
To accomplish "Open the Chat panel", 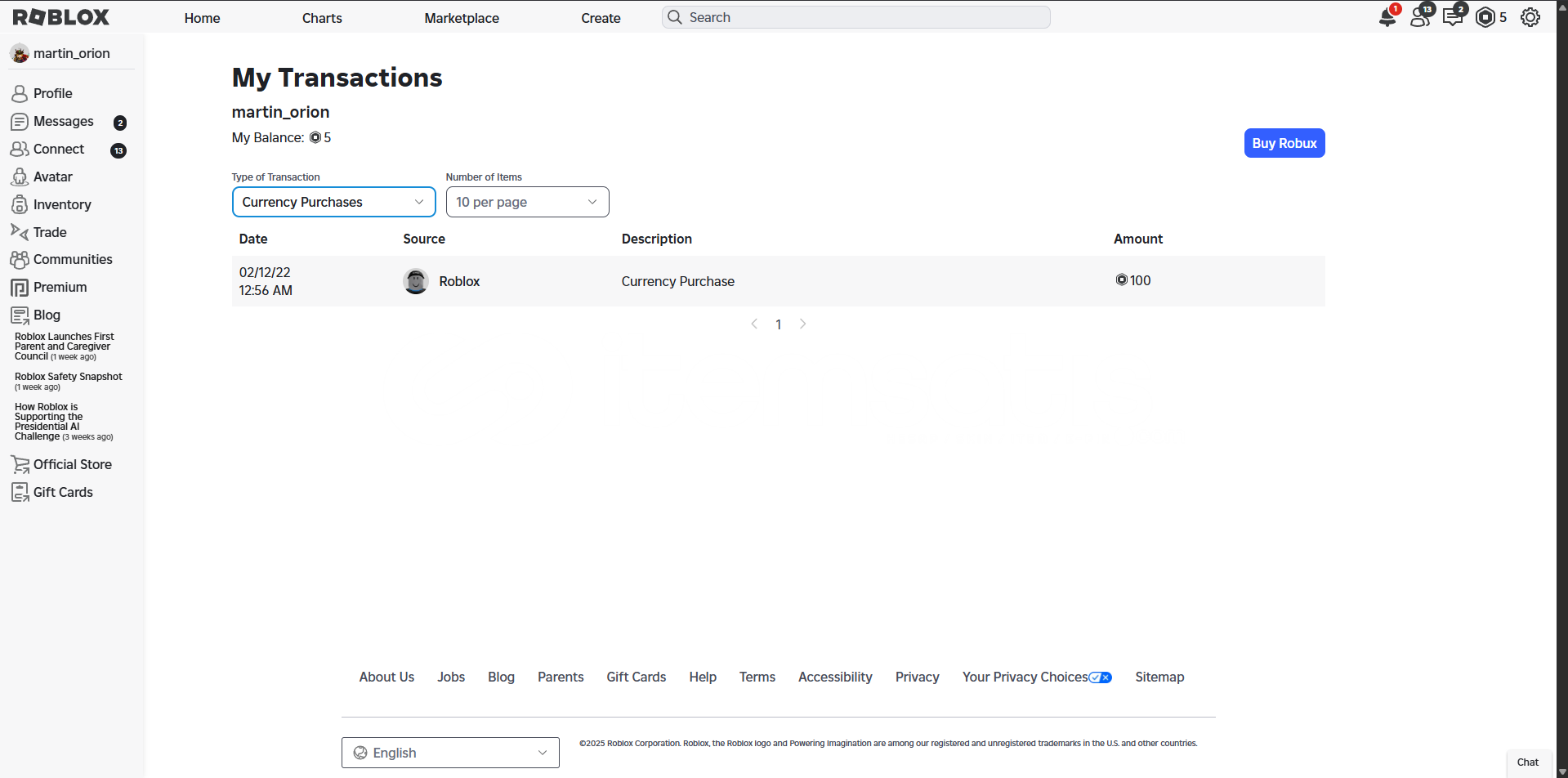I will [1527, 762].
